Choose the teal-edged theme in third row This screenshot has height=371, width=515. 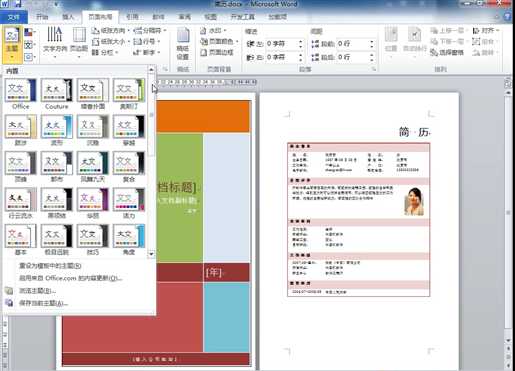(x=93, y=163)
